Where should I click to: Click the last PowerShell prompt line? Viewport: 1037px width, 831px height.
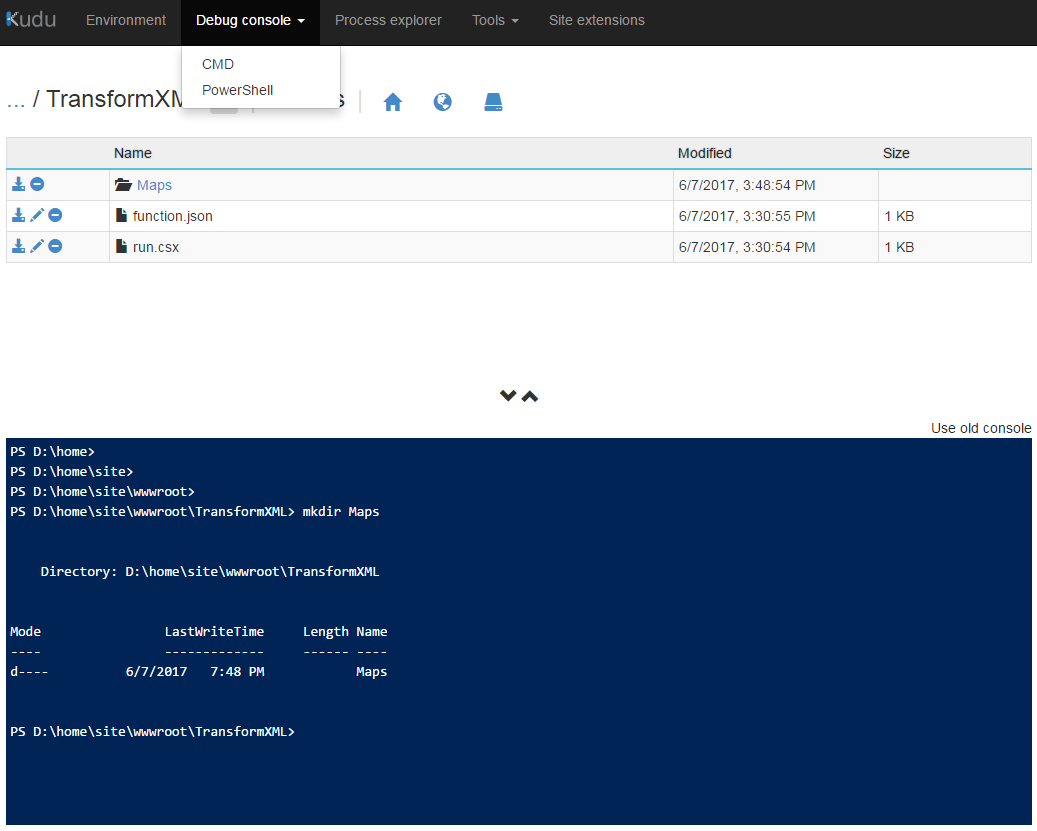[153, 731]
